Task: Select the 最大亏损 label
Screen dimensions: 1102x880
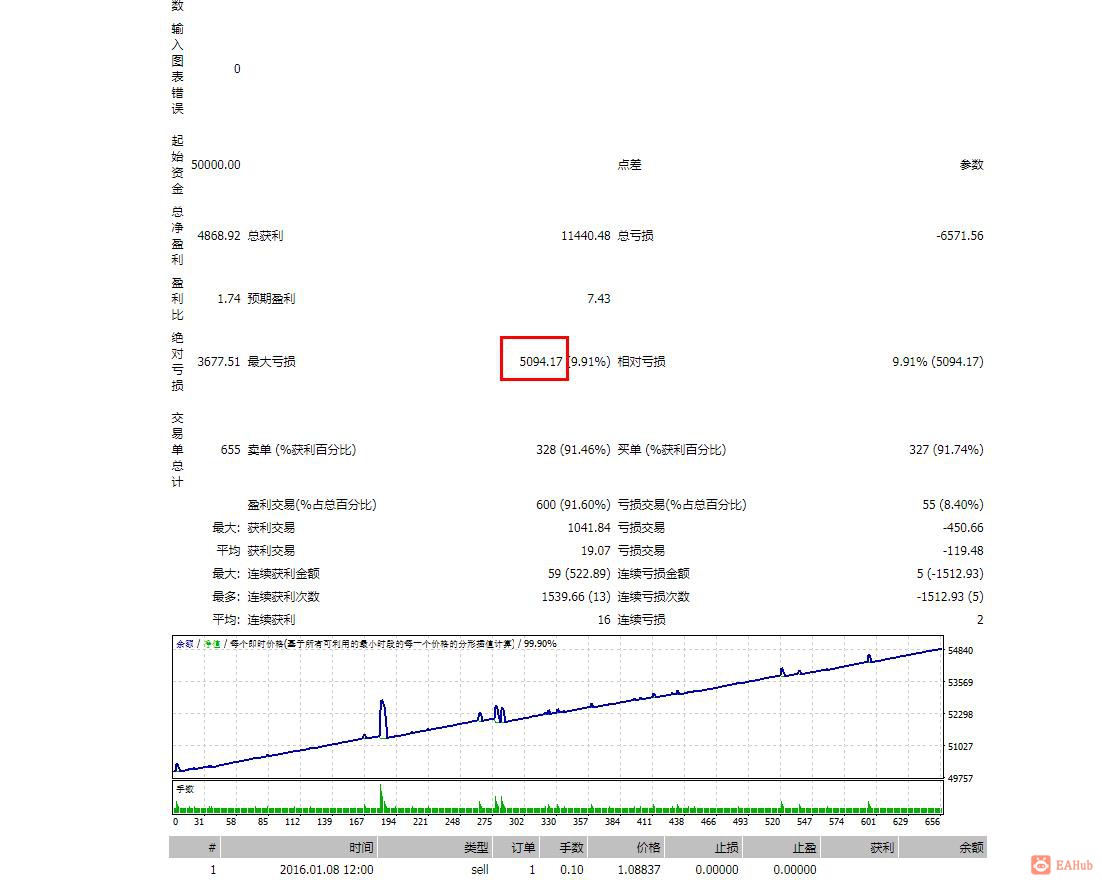Action: (271, 361)
